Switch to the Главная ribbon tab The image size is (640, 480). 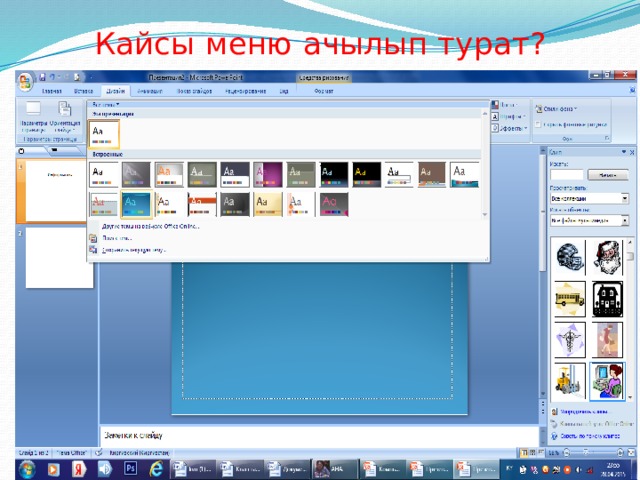pos(52,91)
